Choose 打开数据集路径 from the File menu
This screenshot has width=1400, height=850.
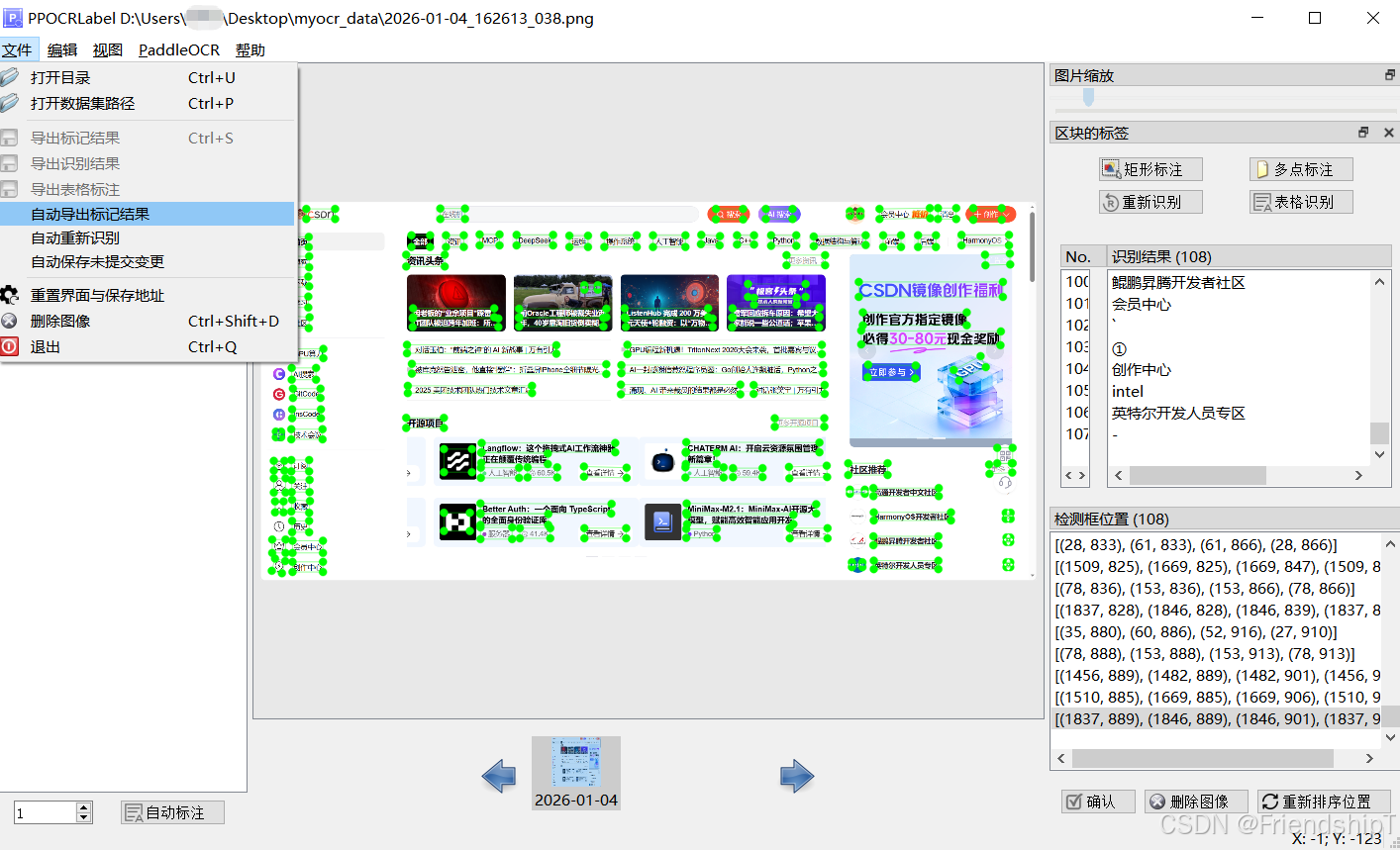pos(149,103)
